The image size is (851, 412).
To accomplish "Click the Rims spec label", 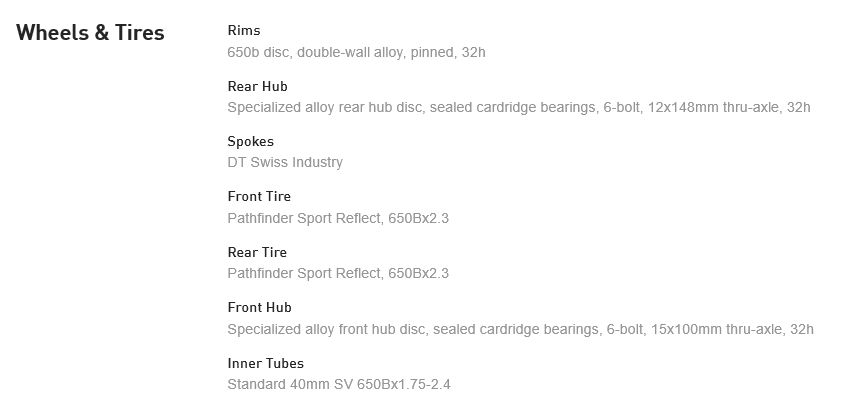I will pyautogui.click(x=244, y=31).
